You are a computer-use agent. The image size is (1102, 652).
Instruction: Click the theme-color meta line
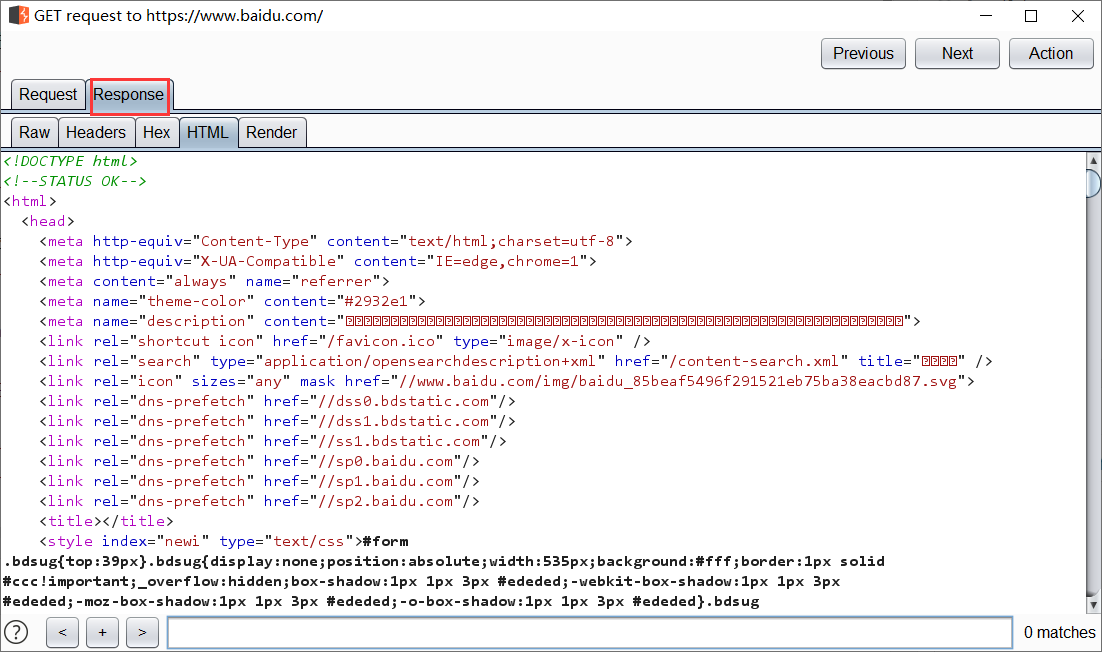233,301
